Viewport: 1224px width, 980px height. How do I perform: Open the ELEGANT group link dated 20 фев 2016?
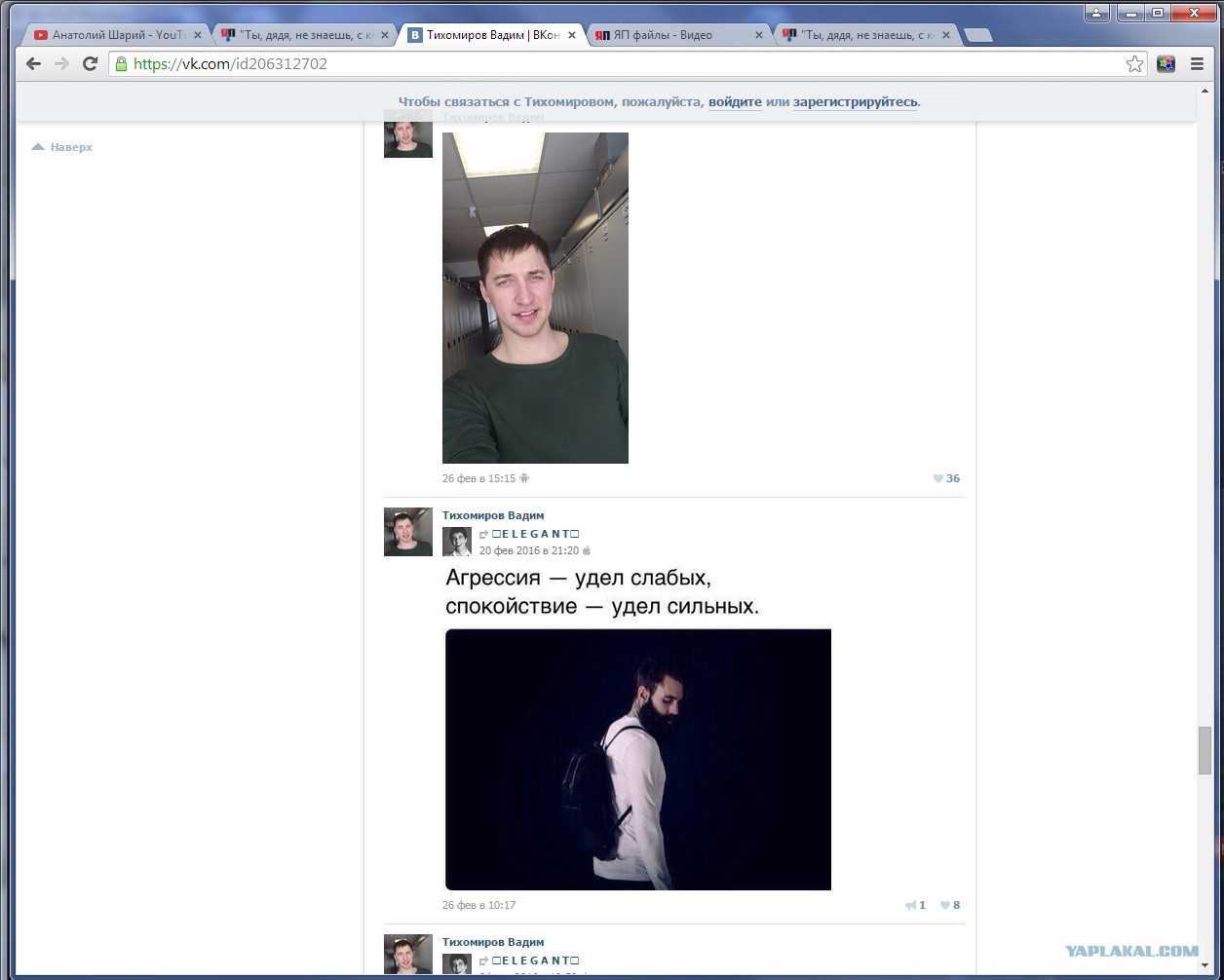coord(536,534)
